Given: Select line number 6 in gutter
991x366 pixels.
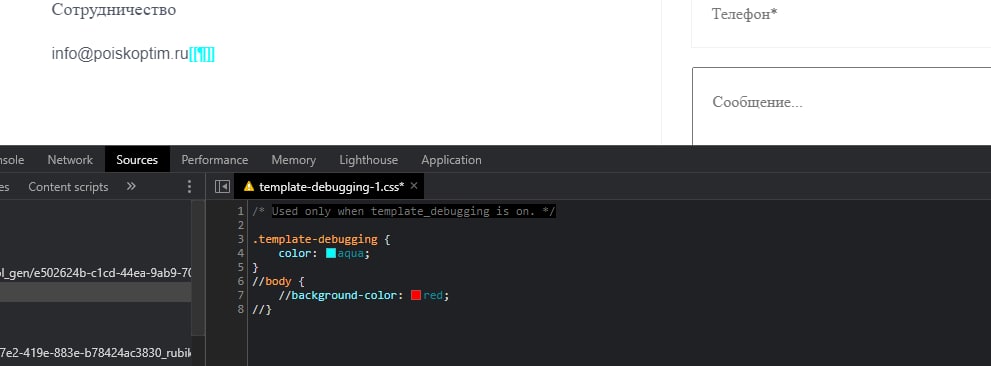Looking at the screenshot, I should [240, 281].
